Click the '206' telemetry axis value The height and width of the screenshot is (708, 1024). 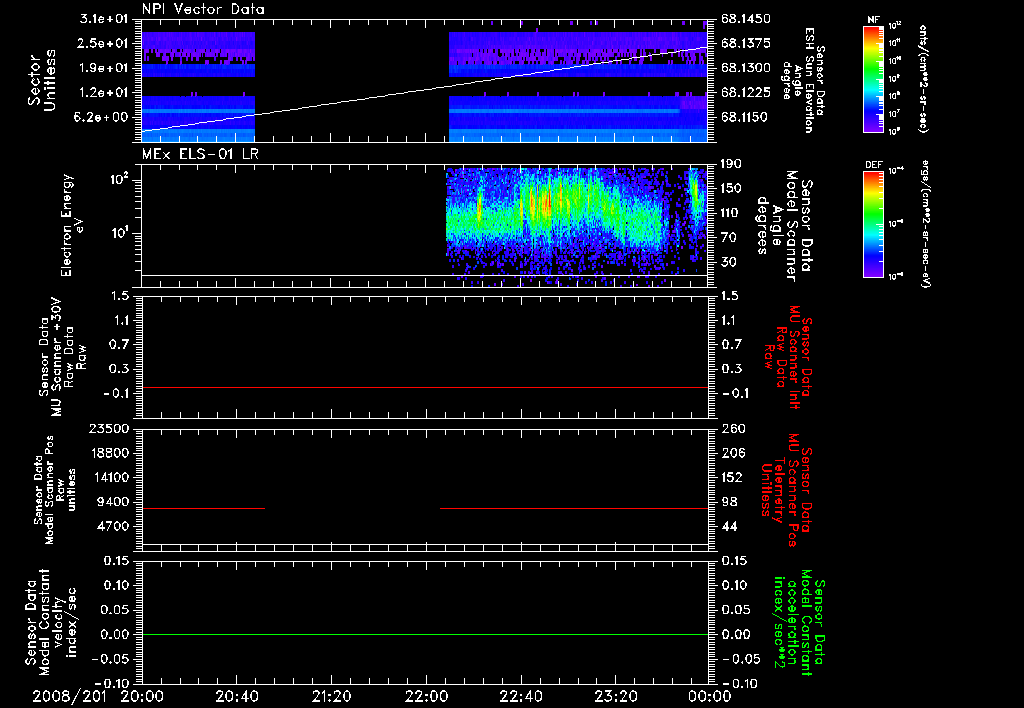click(732, 453)
